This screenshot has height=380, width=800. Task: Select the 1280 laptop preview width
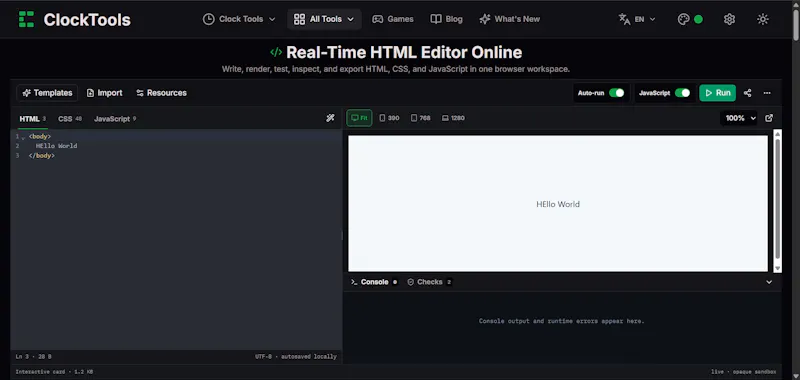453,118
